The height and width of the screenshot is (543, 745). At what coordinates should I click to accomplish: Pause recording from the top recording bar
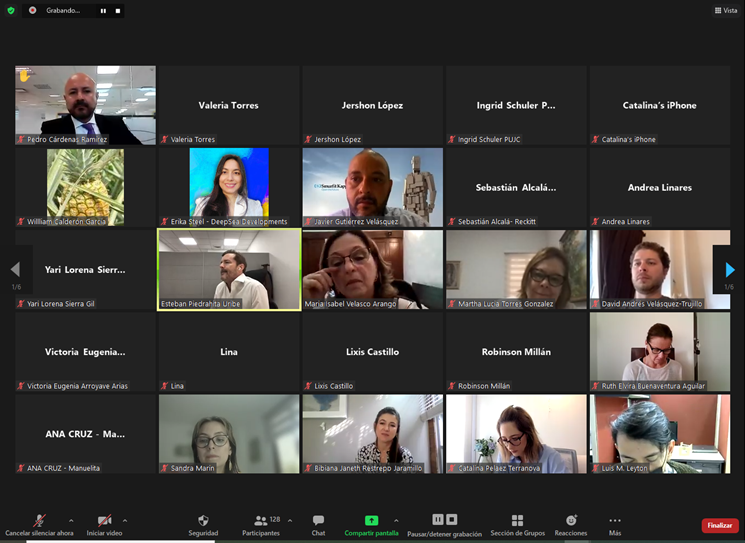click(x=103, y=10)
